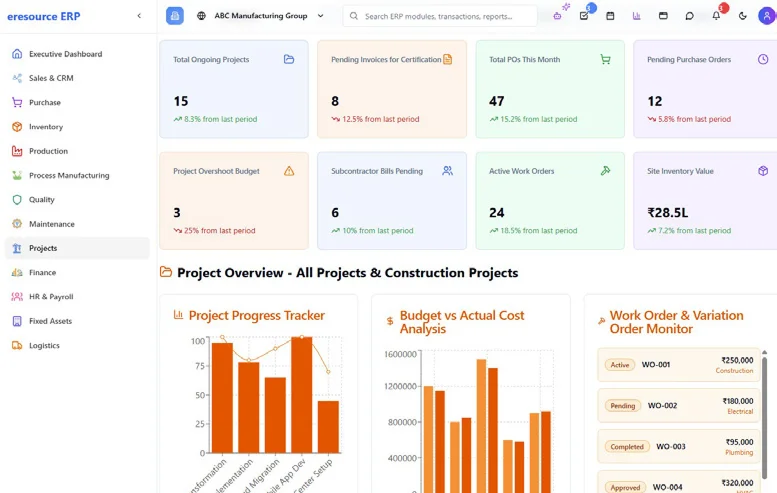Open the Project Overshoot Budget warning card
The image size is (777, 493).
234,200
